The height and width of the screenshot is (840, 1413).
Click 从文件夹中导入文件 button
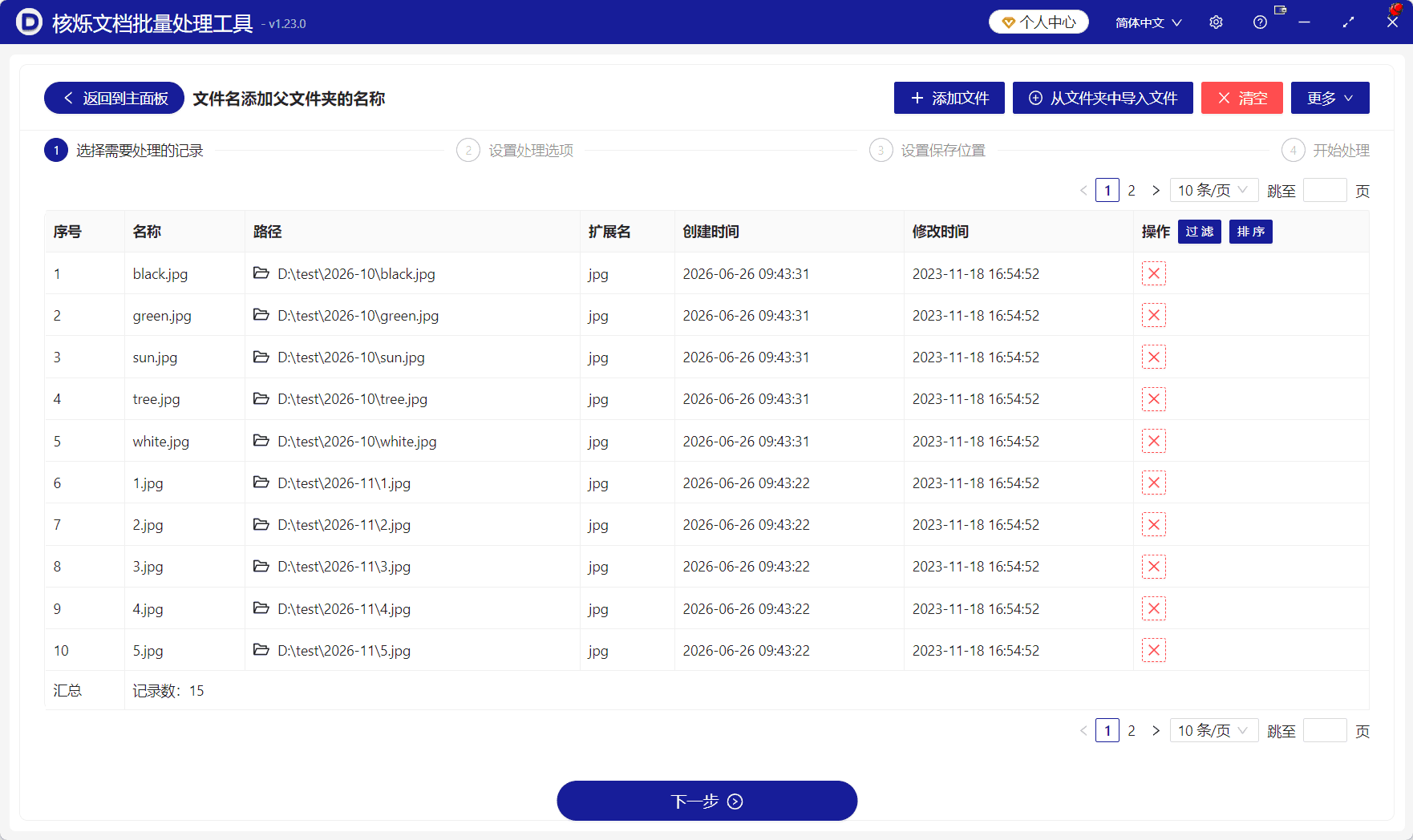click(1103, 98)
